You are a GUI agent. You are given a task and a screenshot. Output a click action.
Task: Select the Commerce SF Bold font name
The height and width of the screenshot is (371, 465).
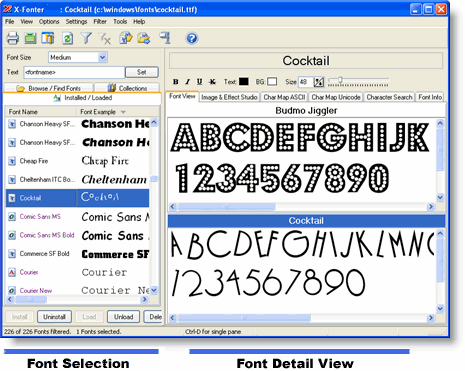pos(44,254)
